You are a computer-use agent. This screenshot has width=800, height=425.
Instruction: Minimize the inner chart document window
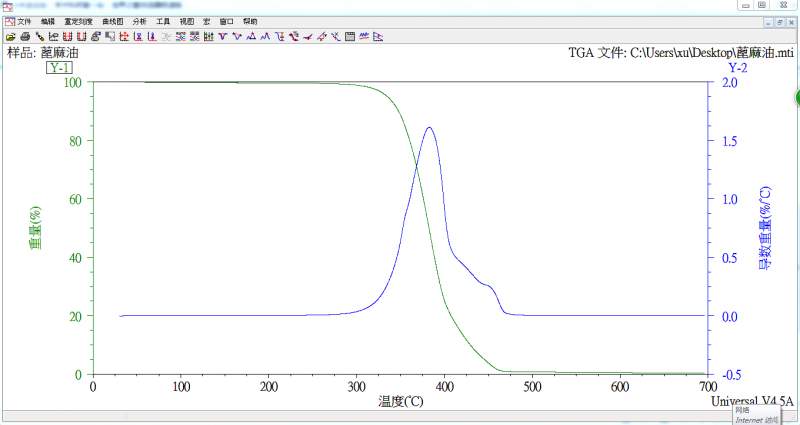pyautogui.click(x=769, y=22)
